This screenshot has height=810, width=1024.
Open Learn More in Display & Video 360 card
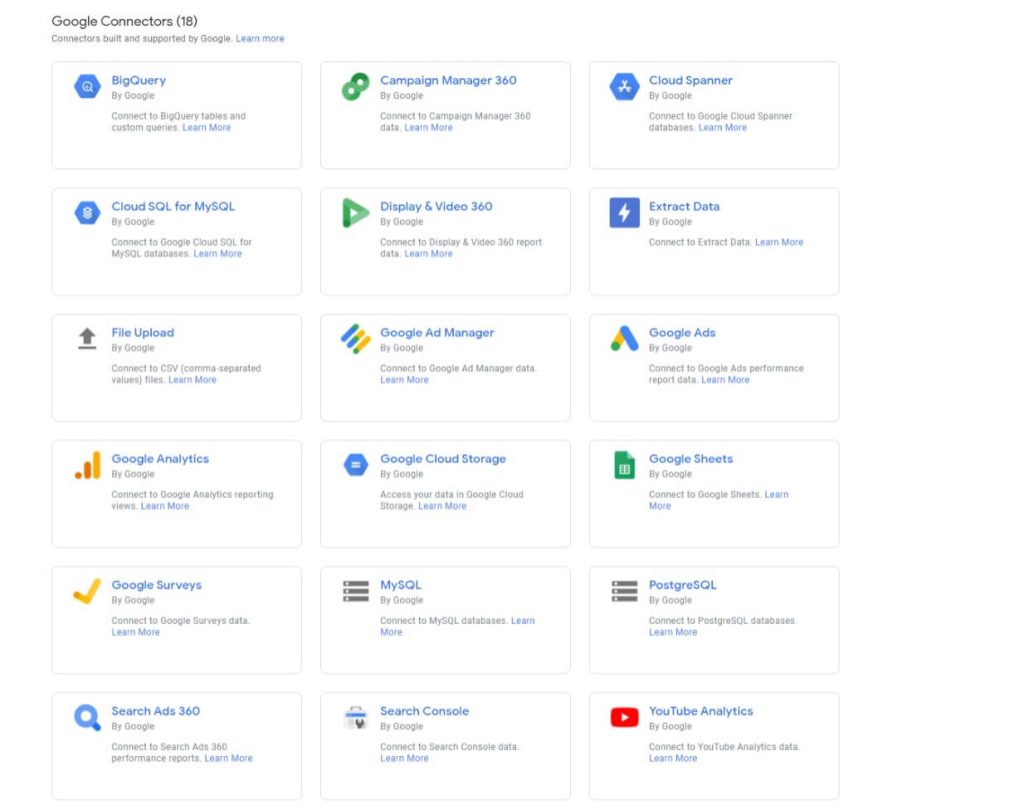[428, 253]
